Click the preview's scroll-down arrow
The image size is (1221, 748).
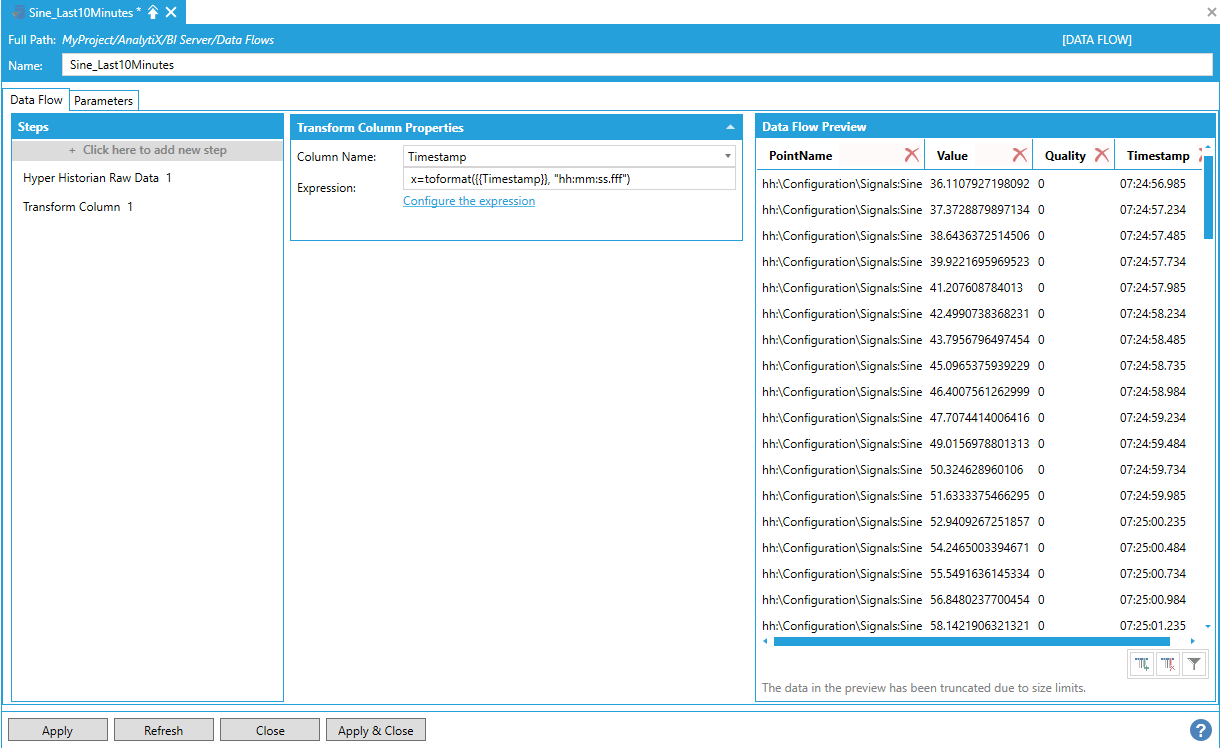pyautogui.click(x=1207, y=626)
